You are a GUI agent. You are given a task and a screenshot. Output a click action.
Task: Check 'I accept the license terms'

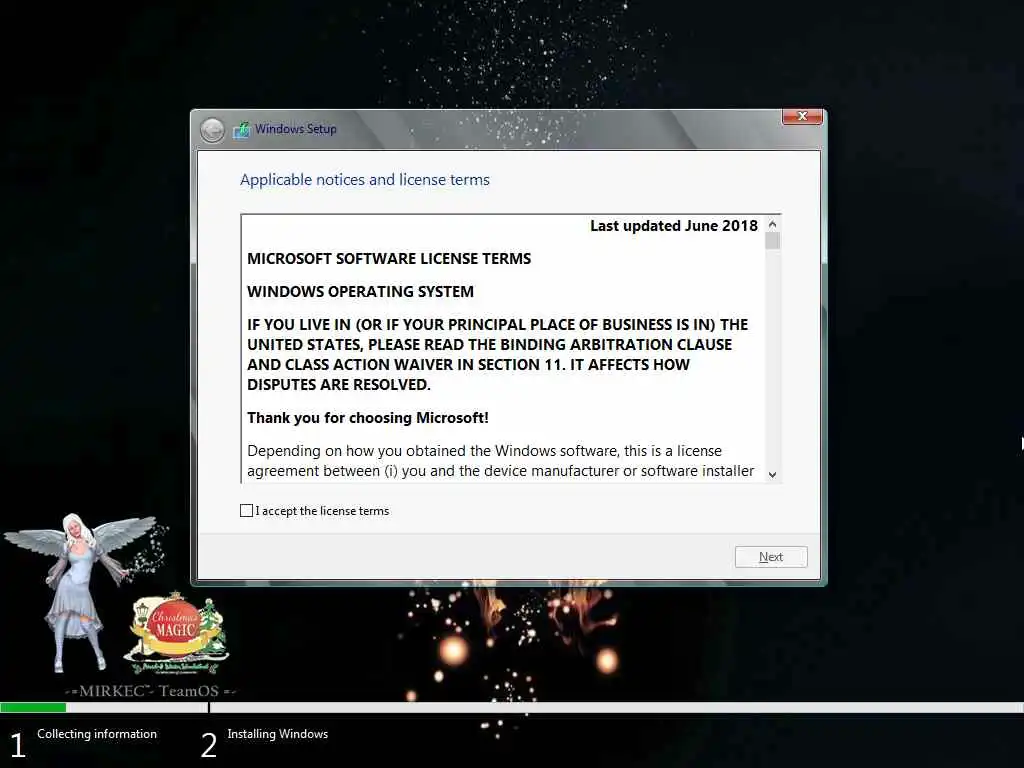pos(246,511)
